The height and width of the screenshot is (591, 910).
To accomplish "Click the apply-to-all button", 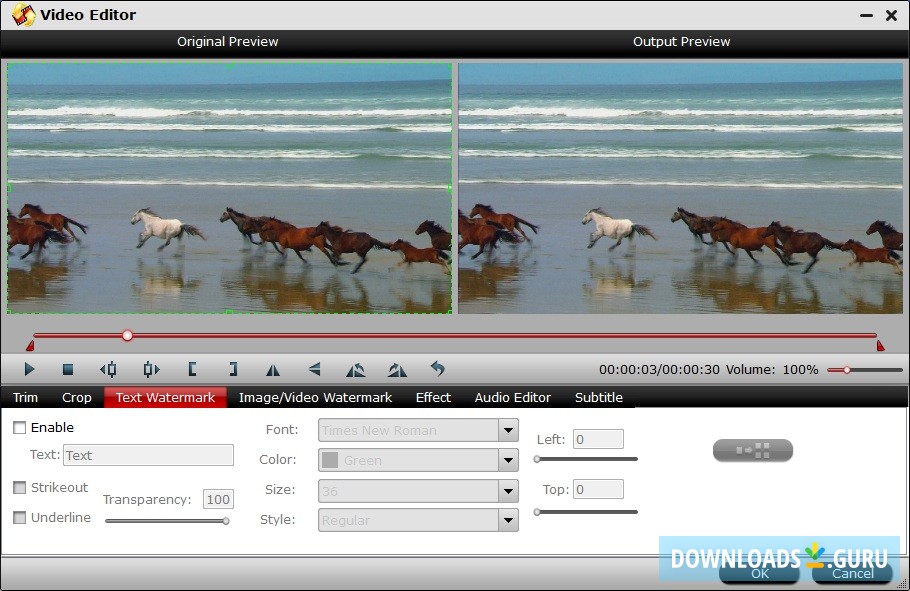I will (753, 450).
